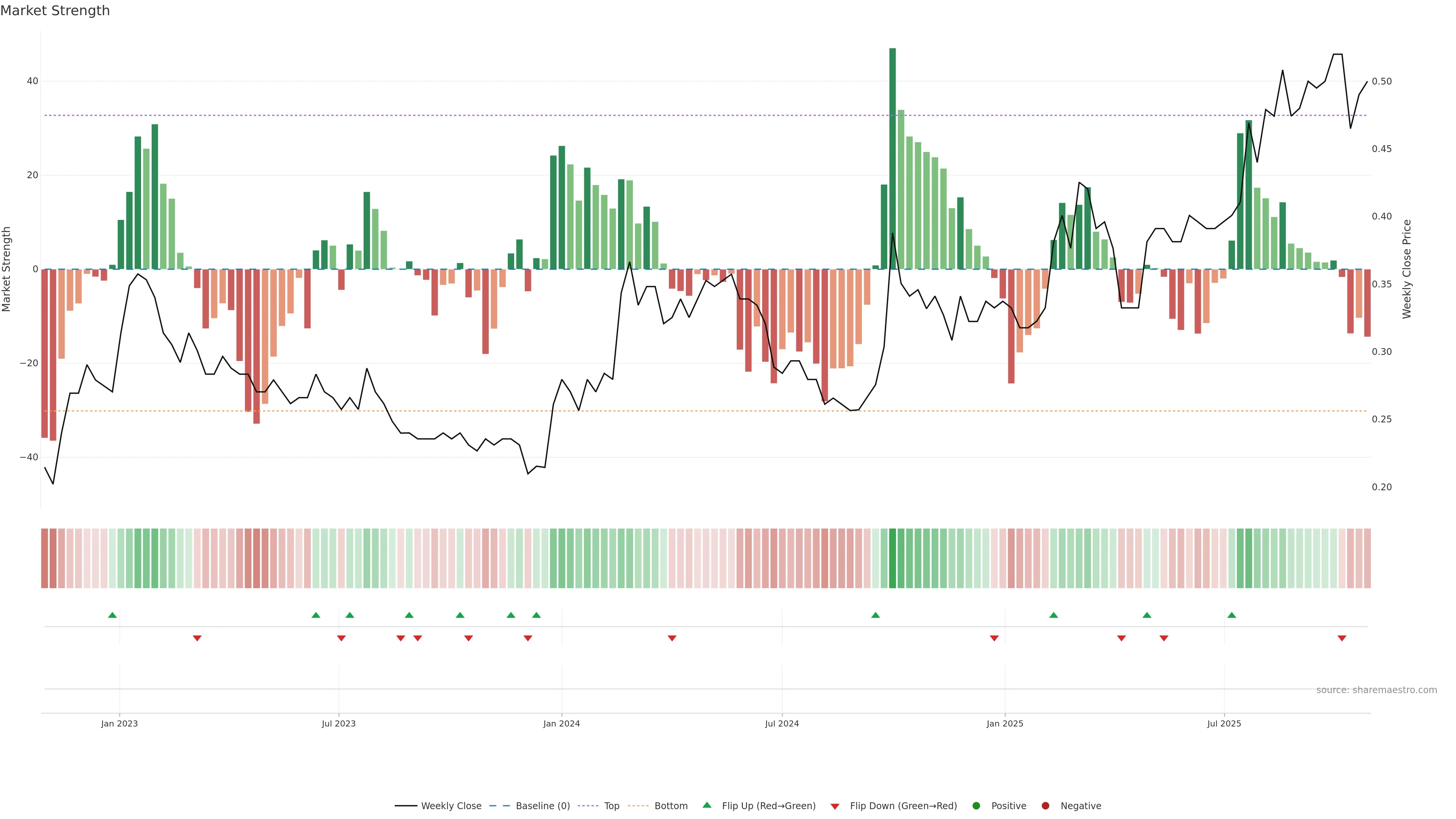
Task: Click the green flip-up marker after Jul 2025
Action: 1232,615
